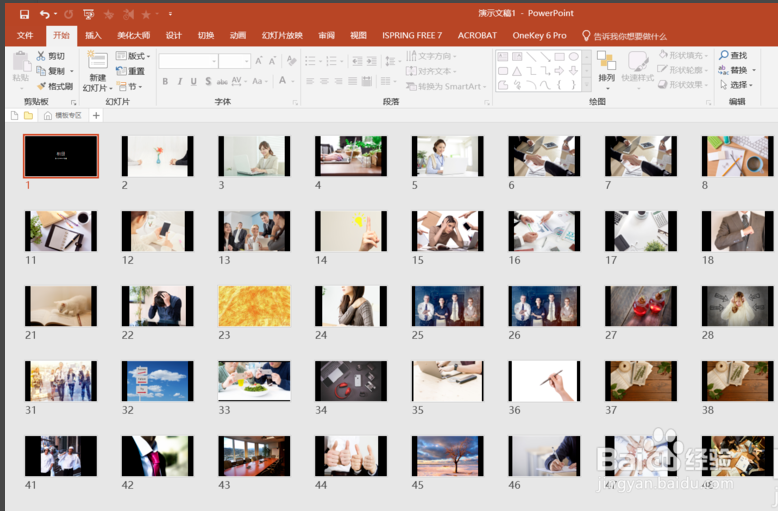Click the plus button next to template zone
The width and height of the screenshot is (778, 511).
(x=96, y=116)
